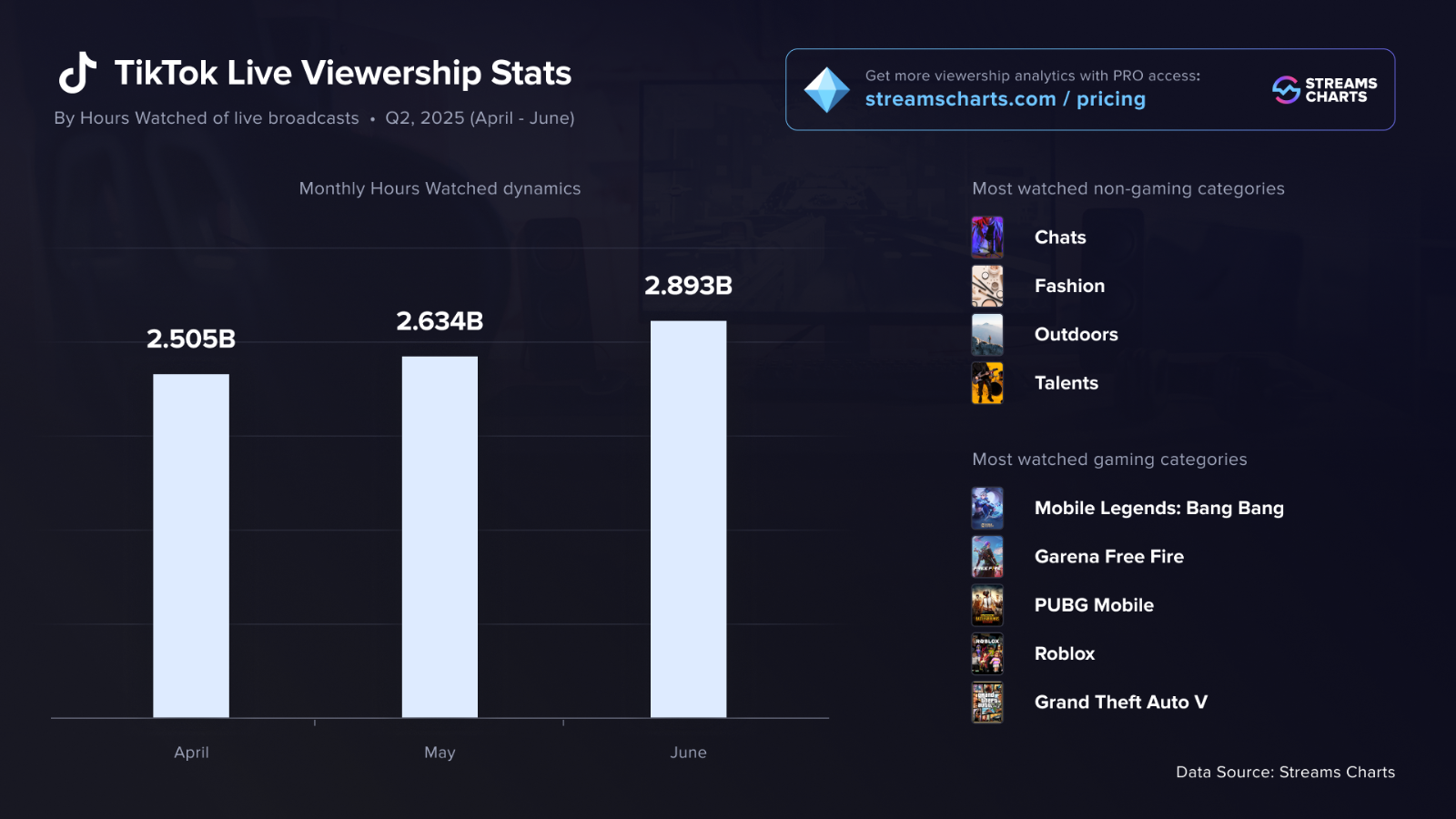Select the Chats category thumbnail

coord(987,238)
